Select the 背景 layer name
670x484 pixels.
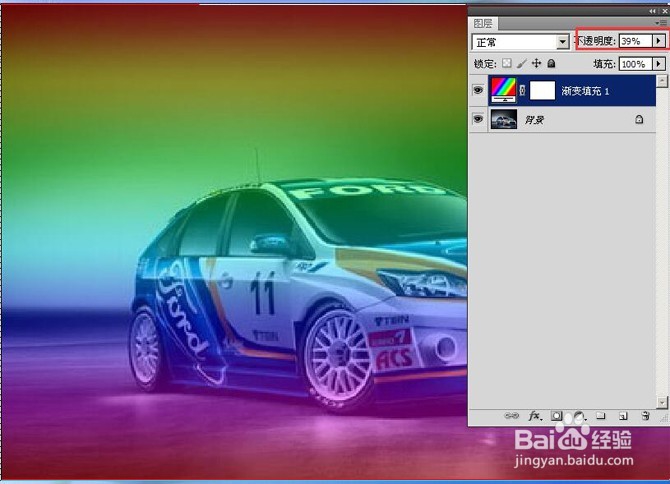tap(534, 120)
